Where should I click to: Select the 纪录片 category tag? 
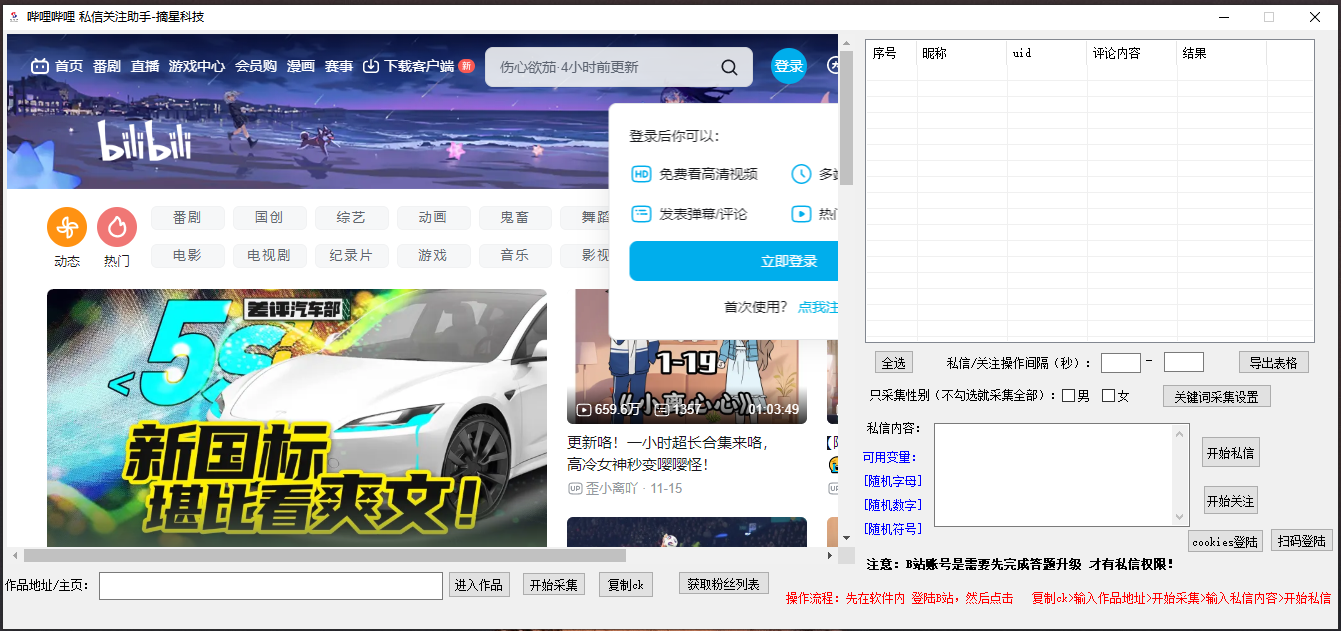point(351,255)
